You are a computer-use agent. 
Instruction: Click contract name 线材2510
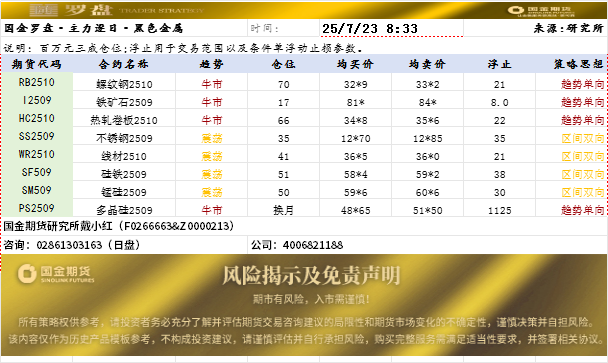pos(124,156)
